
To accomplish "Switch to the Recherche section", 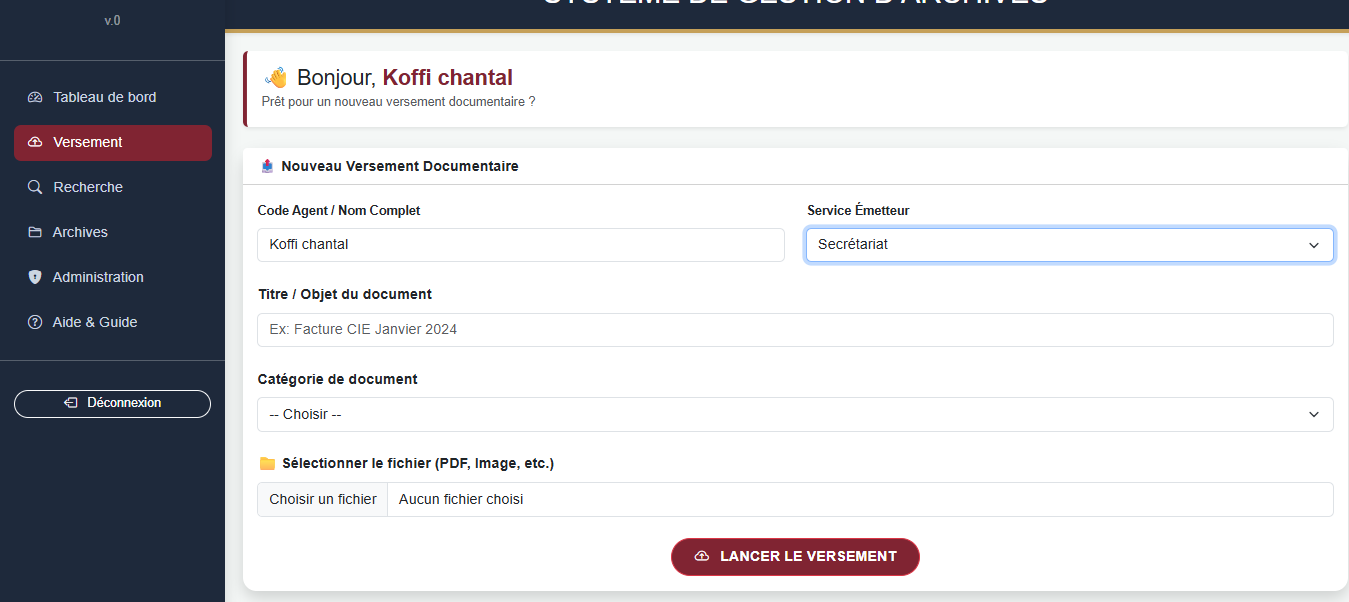I will 88,187.
